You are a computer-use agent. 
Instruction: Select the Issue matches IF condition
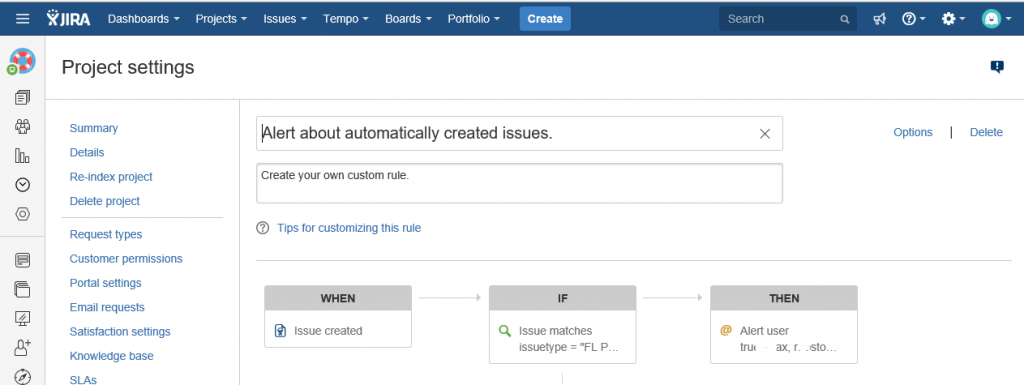coord(562,338)
